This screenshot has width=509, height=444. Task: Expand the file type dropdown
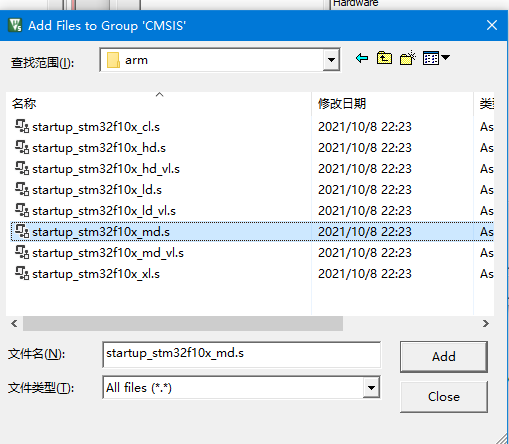point(371,387)
